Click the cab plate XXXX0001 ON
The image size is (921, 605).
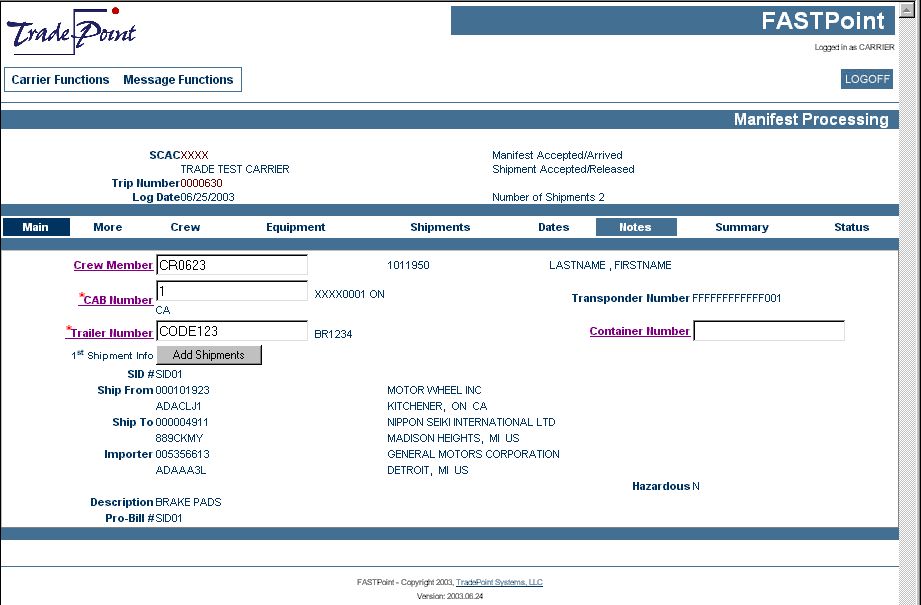(349, 294)
